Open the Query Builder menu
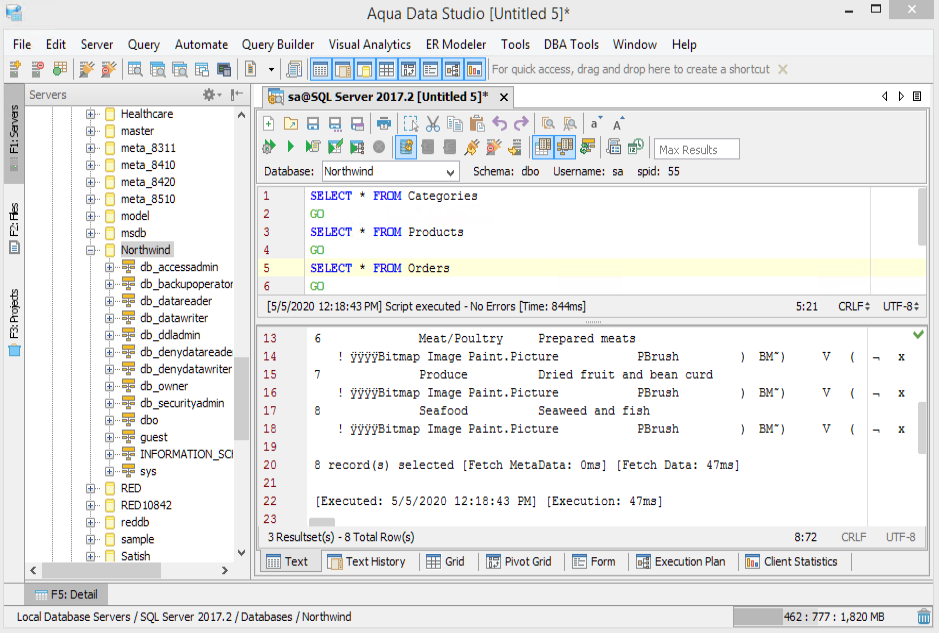 [x=278, y=44]
